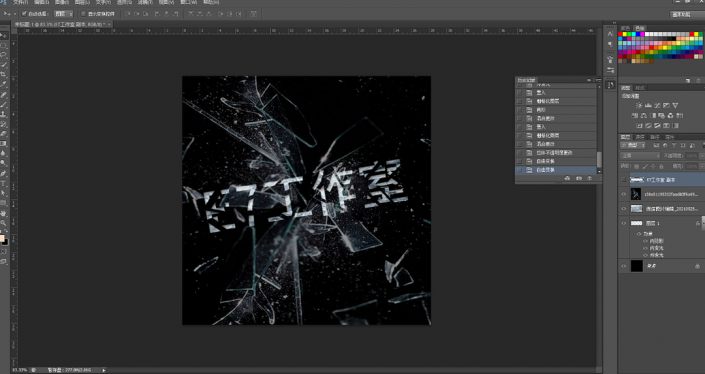705x374 pixels.
Task: Select the Blur droplet tool
Action: click(4, 154)
